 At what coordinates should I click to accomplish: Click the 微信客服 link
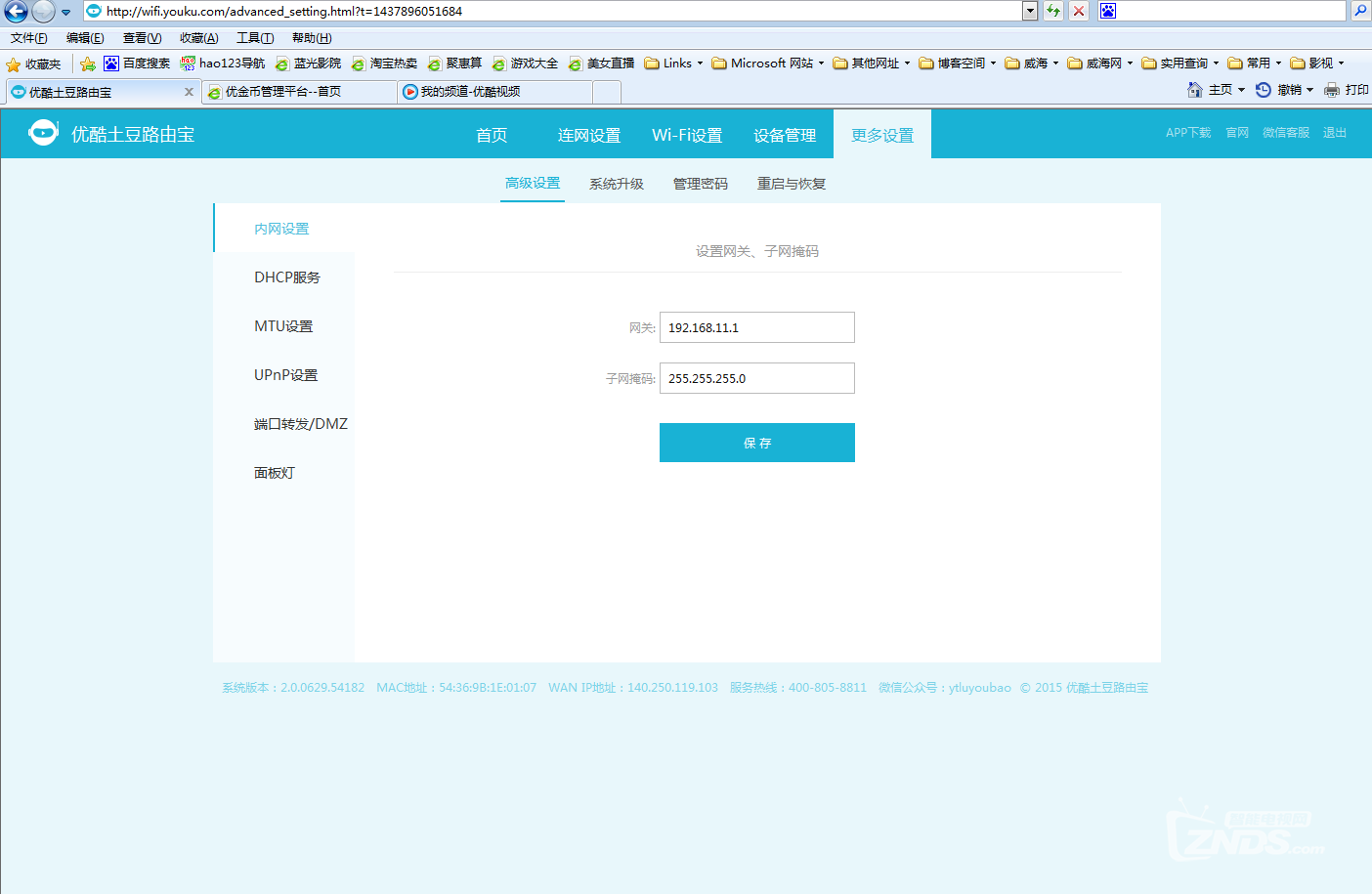(1286, 133)
